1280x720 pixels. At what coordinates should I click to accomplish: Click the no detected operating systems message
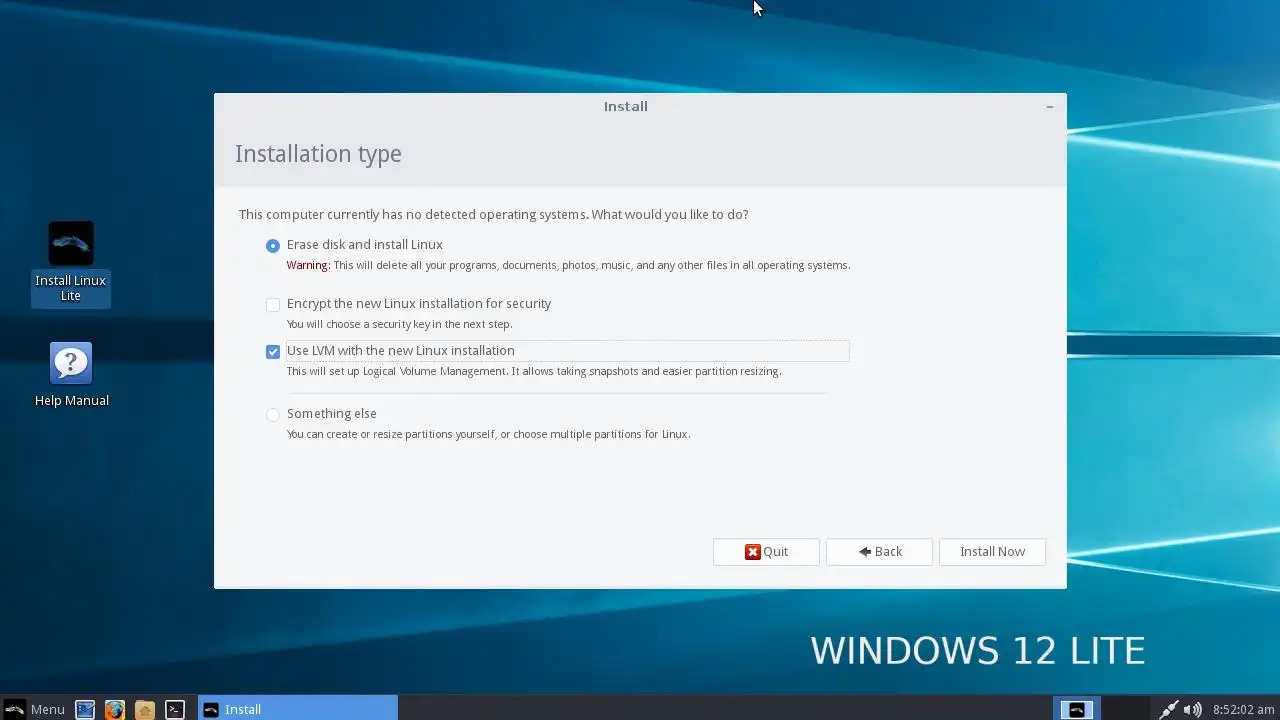(x=493, y=215)
